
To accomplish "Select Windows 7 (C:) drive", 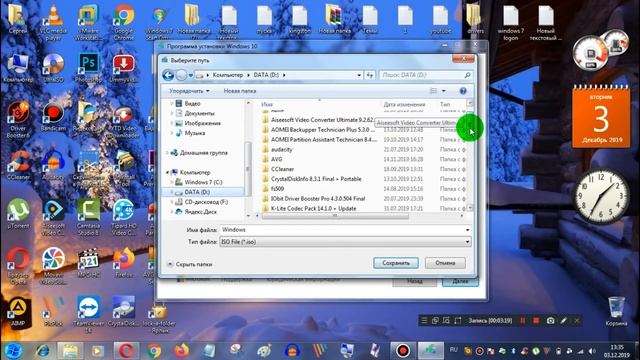I will coord(203,182).
